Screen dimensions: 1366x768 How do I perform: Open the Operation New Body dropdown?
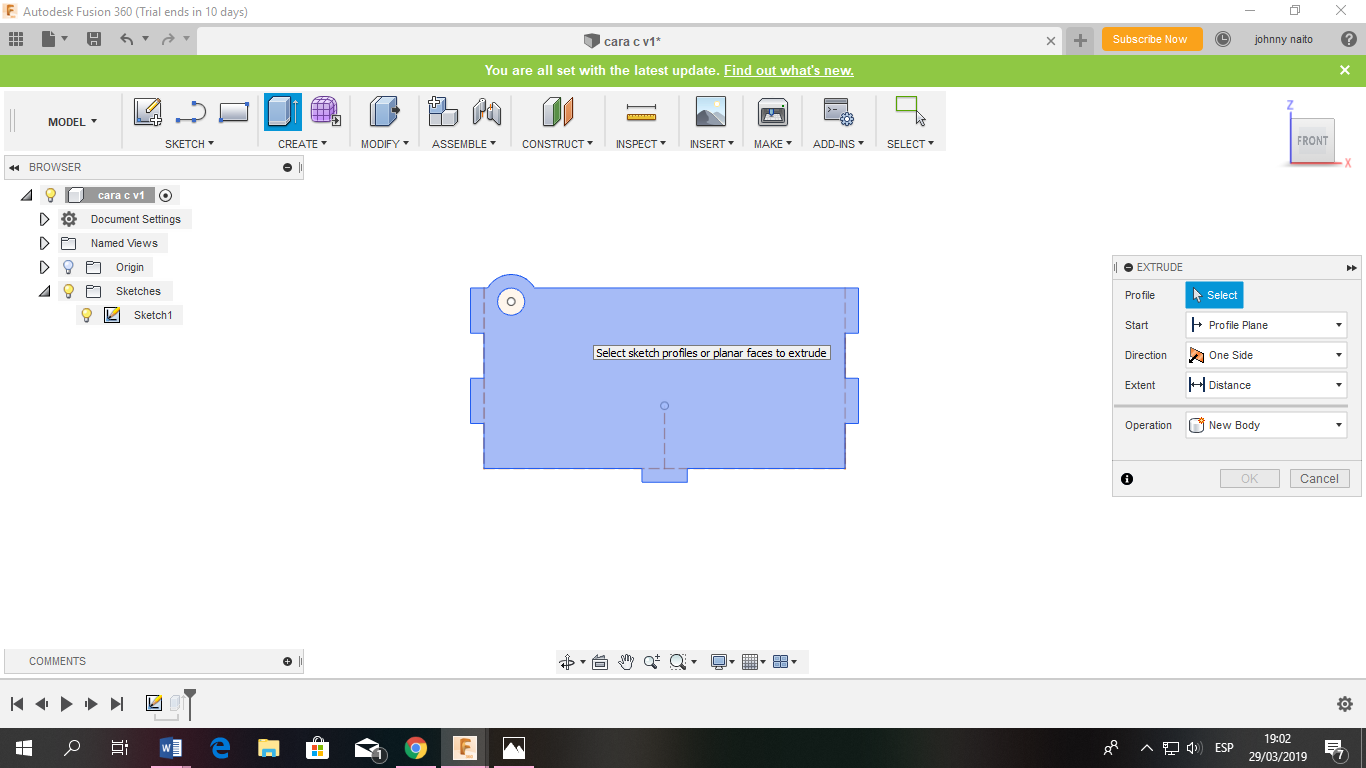point(1266,425)
